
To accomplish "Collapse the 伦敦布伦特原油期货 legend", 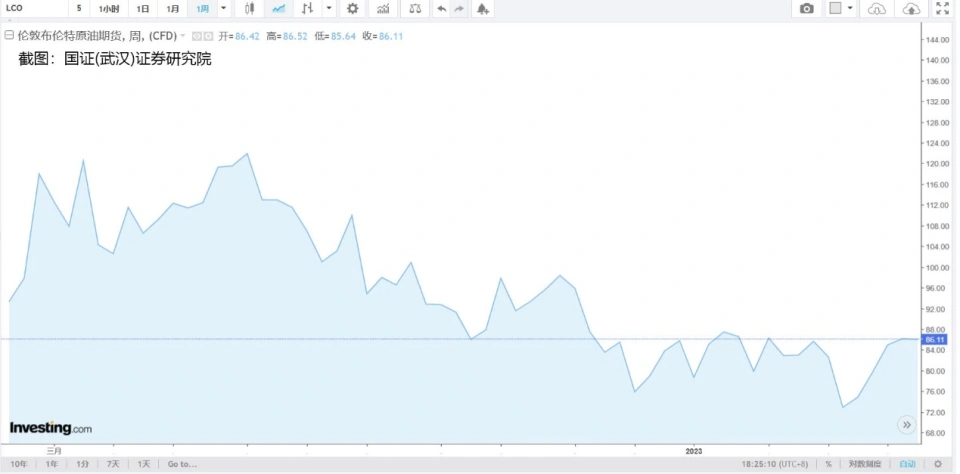I will click(9, 35).
